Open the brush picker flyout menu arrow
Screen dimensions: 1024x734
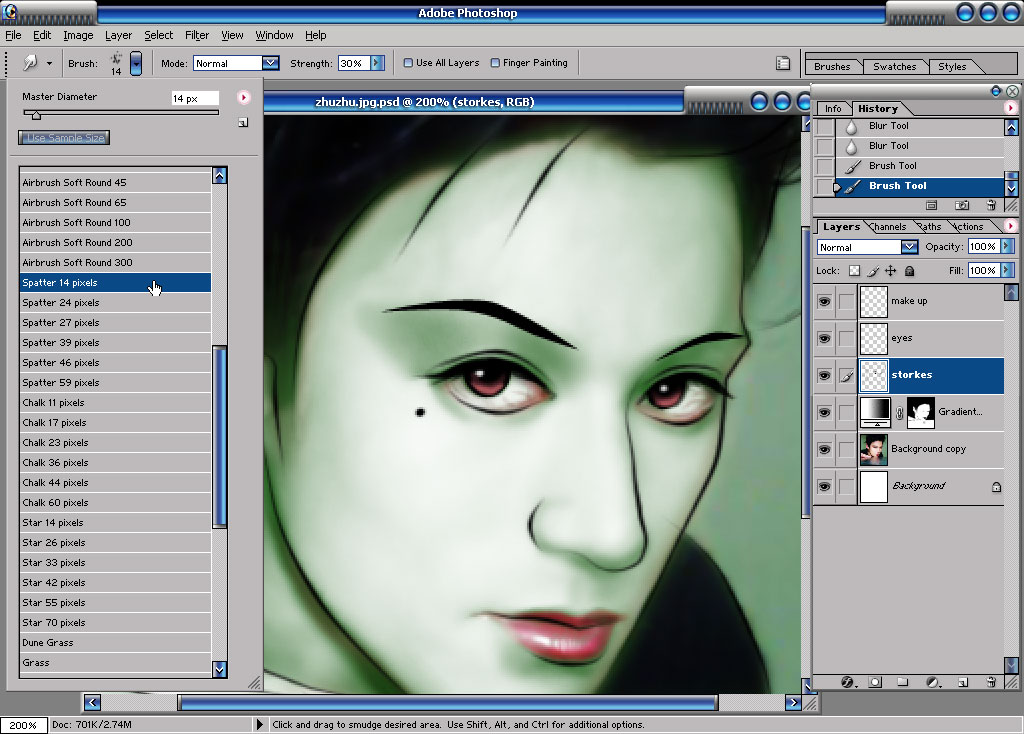tap(244, 97)
